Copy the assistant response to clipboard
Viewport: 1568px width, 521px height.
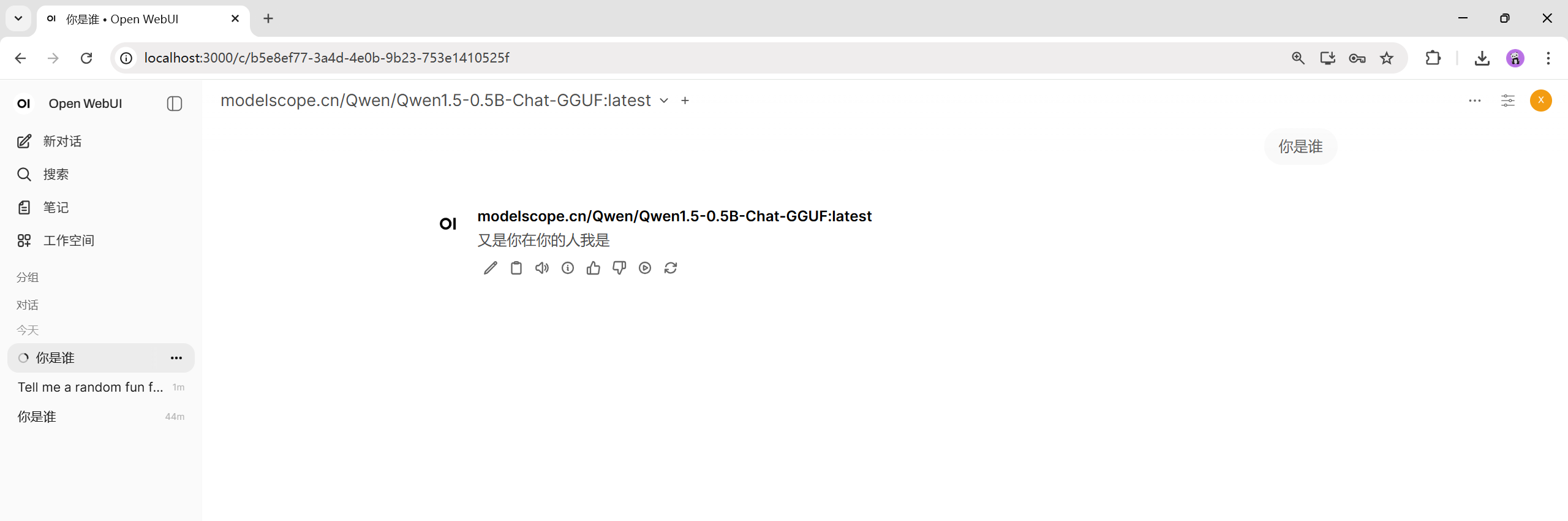pos(516,268)
